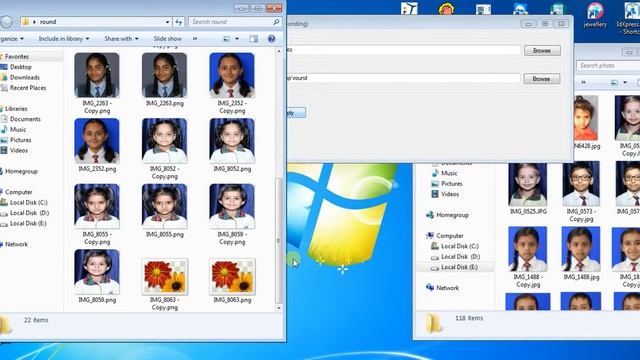Click change view icon in left window

[x=227, y=39]
